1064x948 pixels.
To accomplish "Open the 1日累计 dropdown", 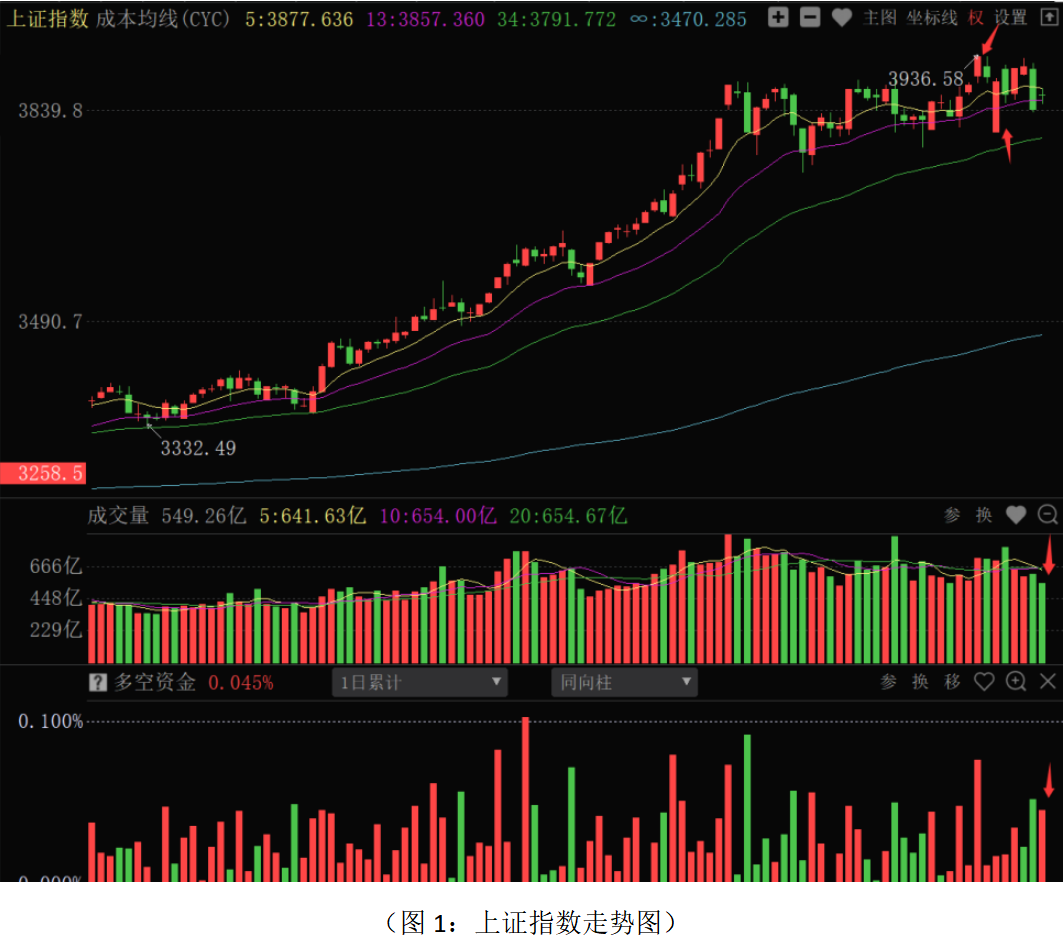I will pos(420,683).
